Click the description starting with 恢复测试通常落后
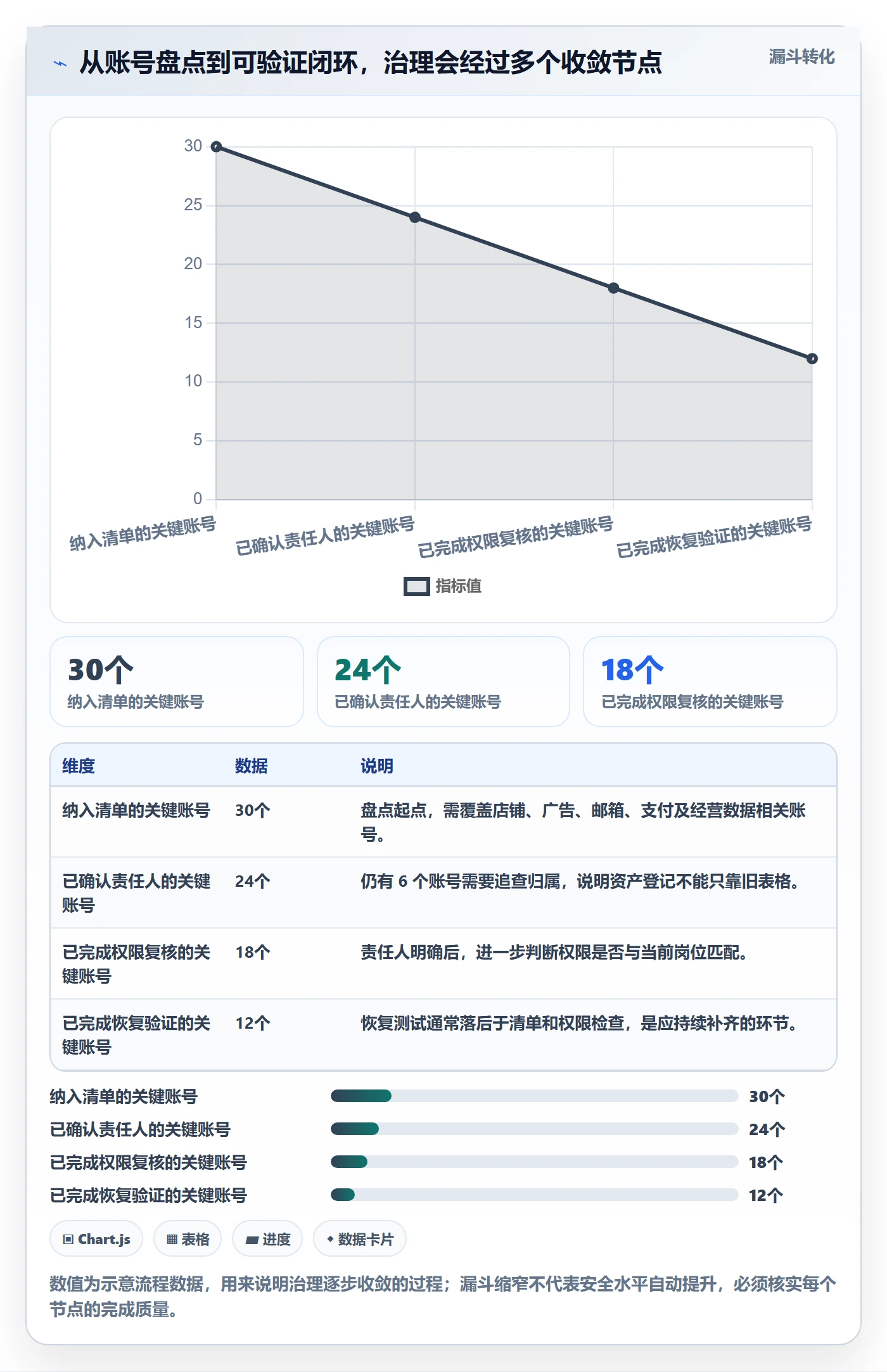Image resolution: width=887 pixels, height=1372 pixels. point(579,1023)
